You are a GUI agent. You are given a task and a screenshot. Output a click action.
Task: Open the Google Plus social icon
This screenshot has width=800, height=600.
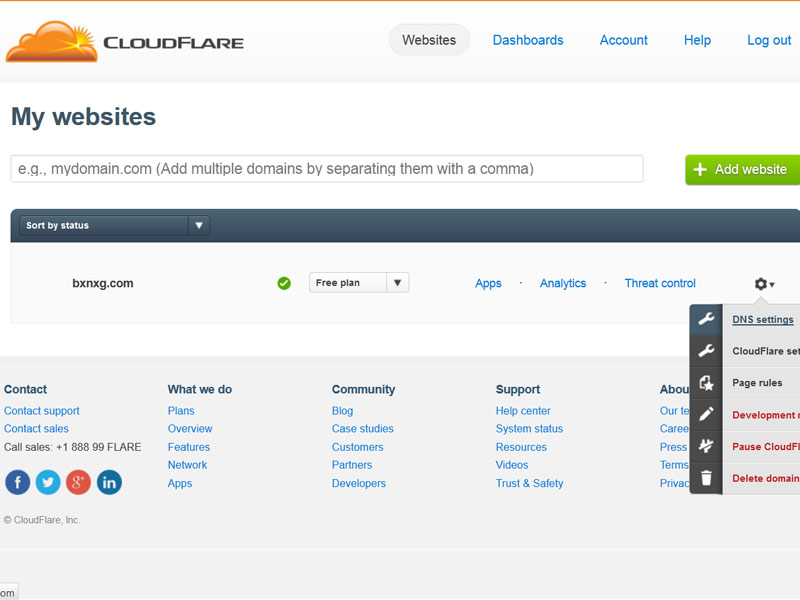pyautogui.click(x=78, y=482)
